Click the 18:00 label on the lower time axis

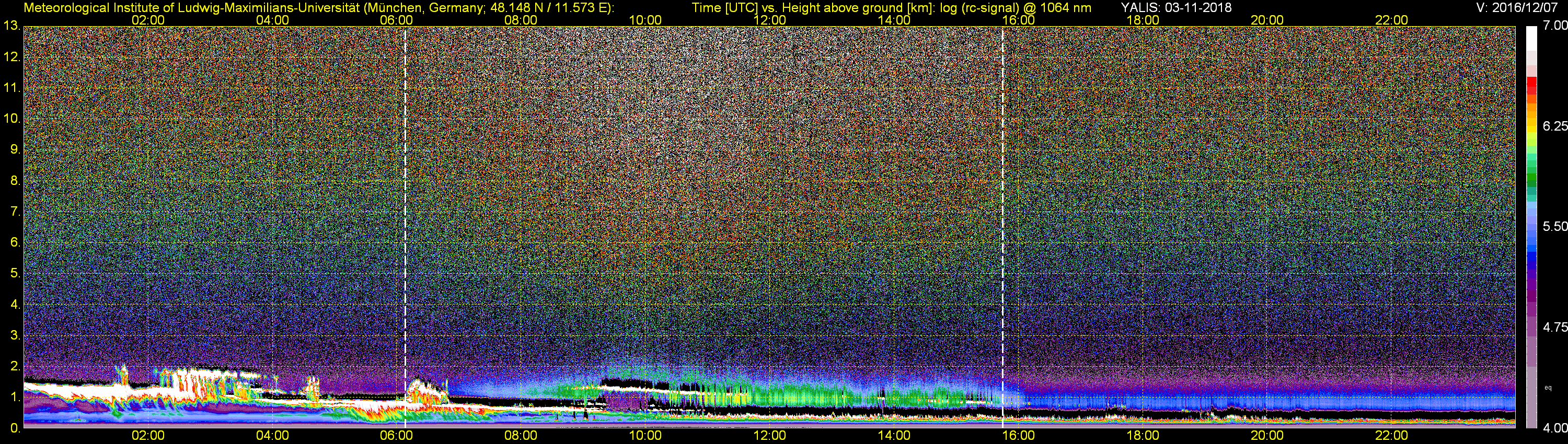[x=1143, y=436]
